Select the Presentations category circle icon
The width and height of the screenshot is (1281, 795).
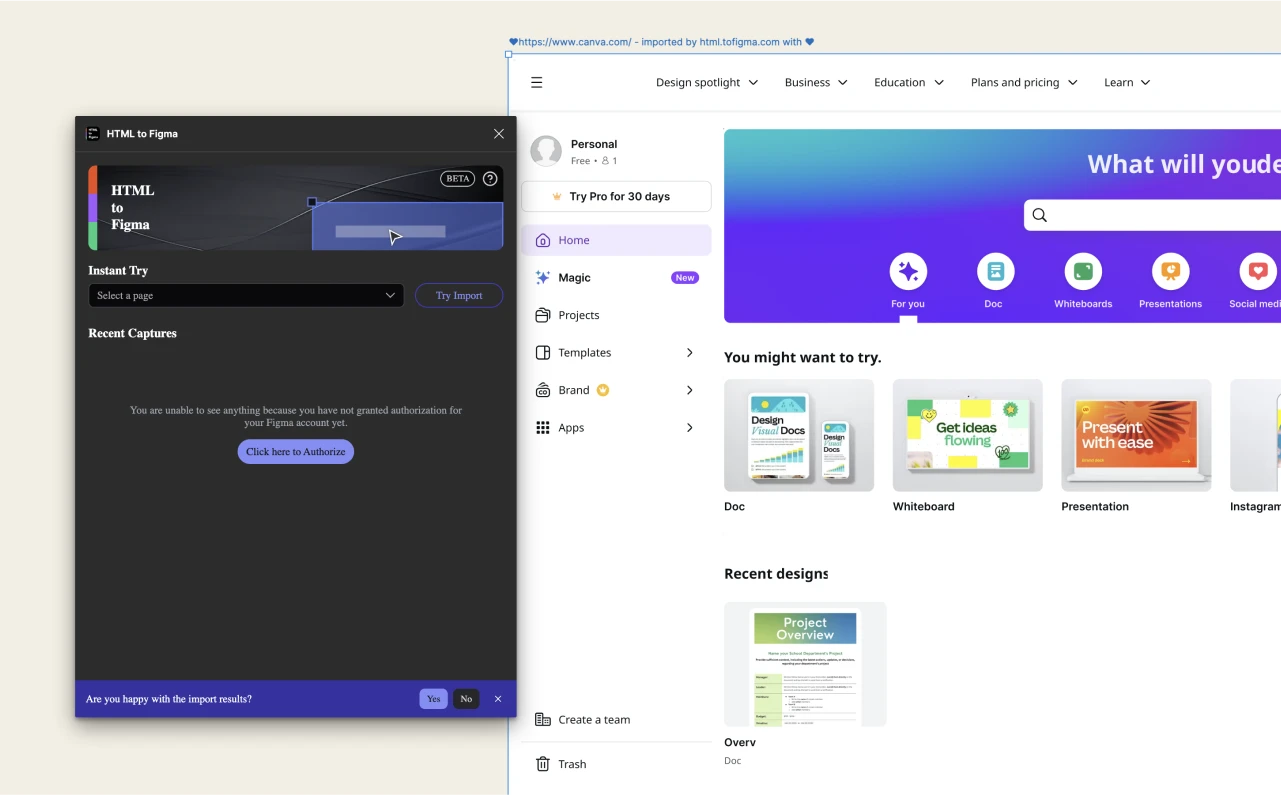click(1171, 272)
